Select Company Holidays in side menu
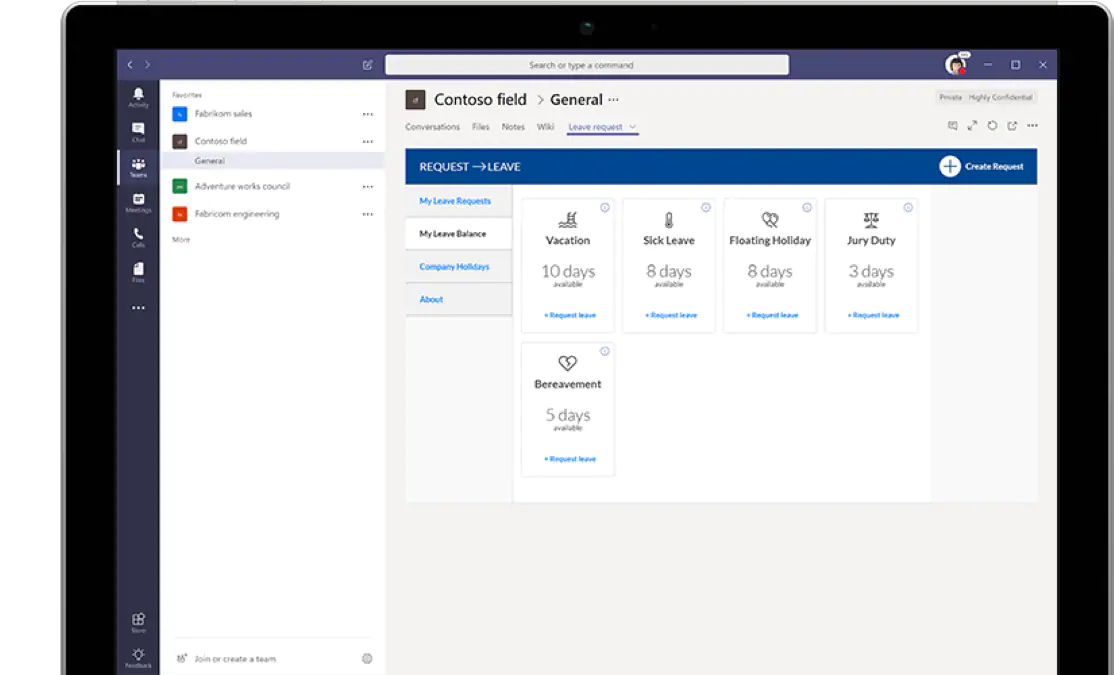The height and width of the screenshot is (675, 1114). tap(454, 267)
